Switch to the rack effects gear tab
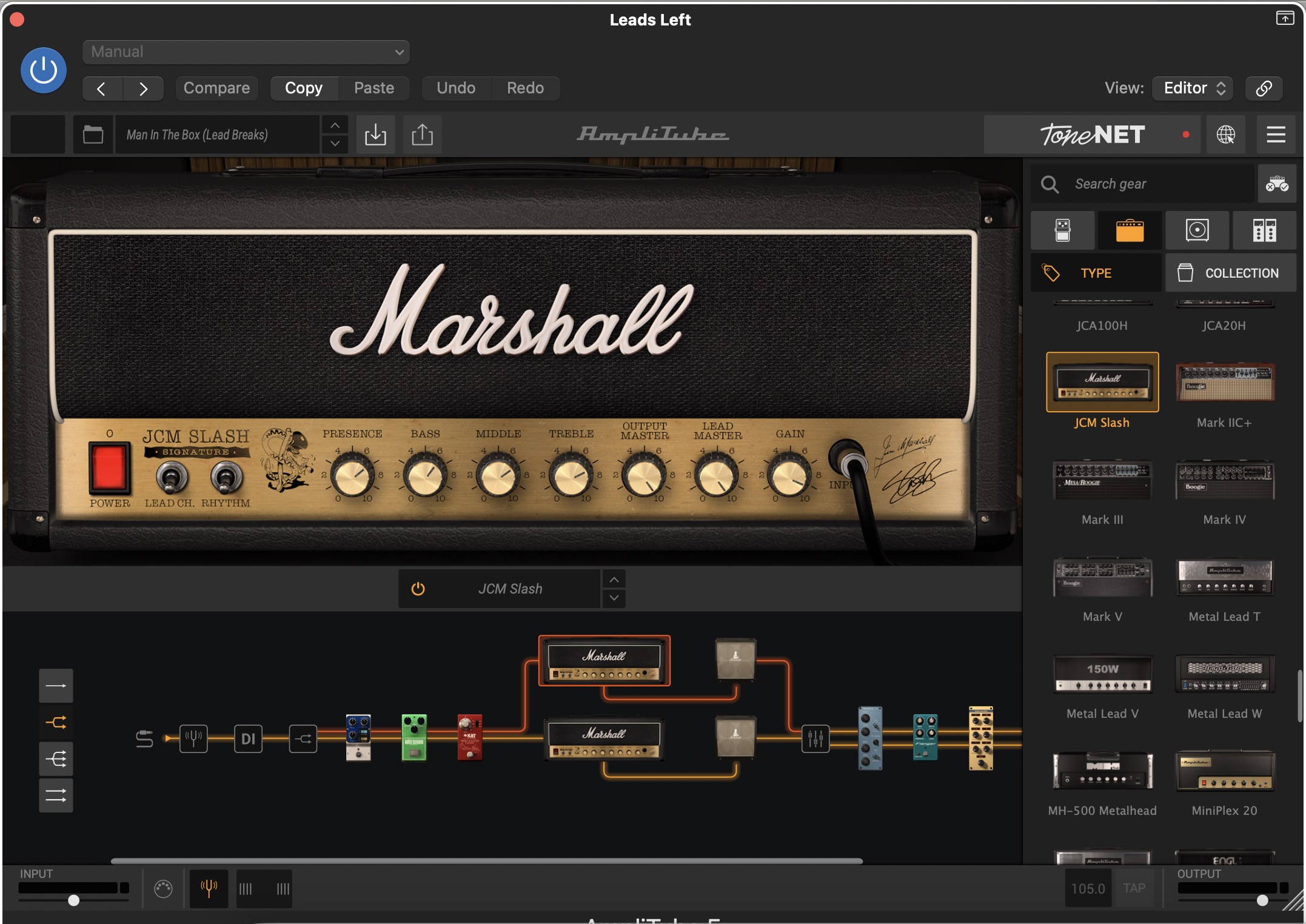The width and height of the screenshot is (1306, 924). 1264,230
